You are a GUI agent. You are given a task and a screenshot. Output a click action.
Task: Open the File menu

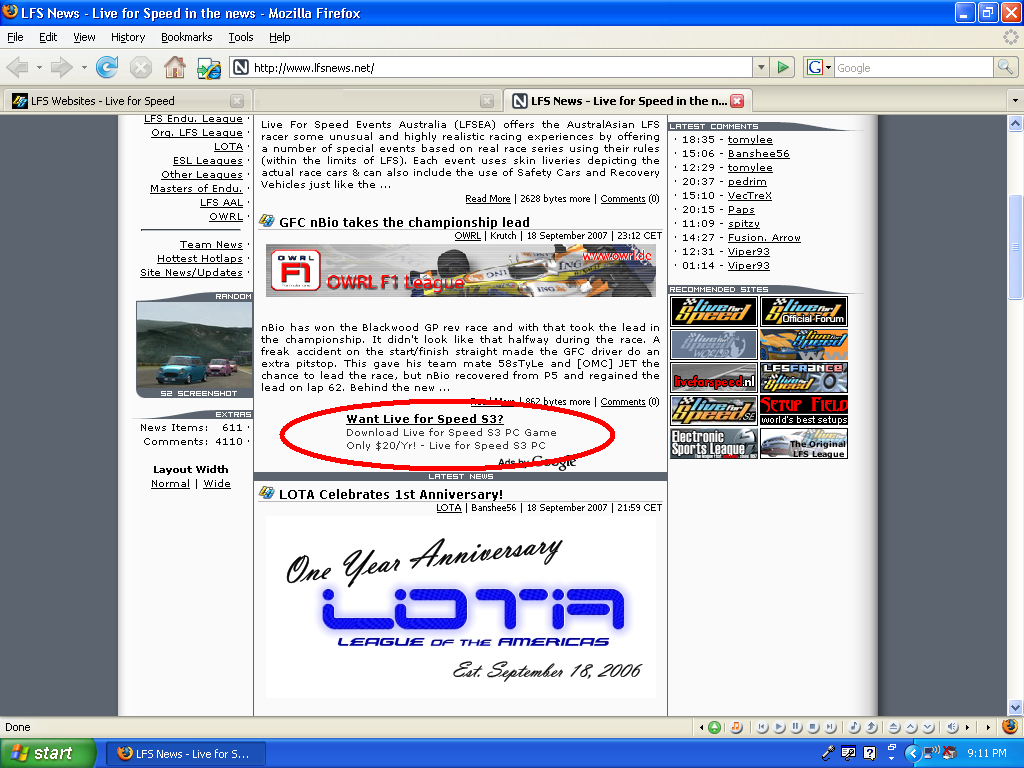15,37
